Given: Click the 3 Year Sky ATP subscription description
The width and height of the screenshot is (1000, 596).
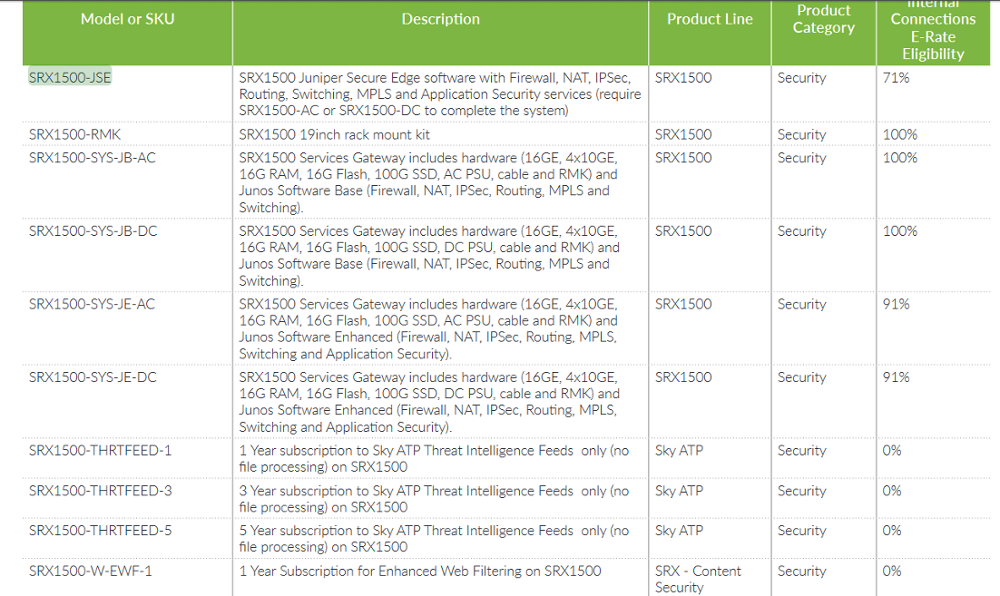Looking at the screenshot, I should (x=434, y=499).
